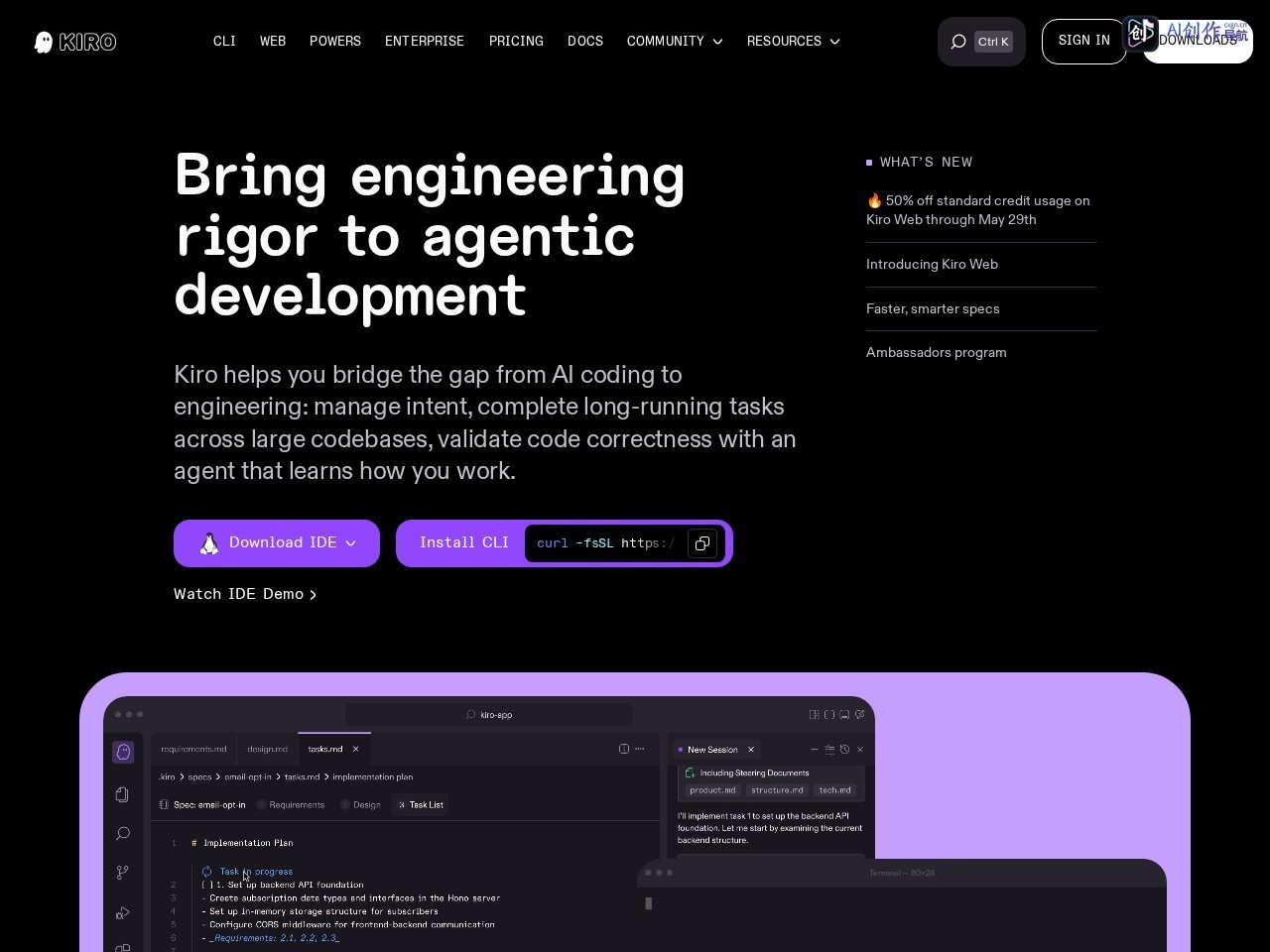The width and height of the screenshot is (1270, 952).
Task: Click the kiro-app search bar in IDE
Action: 489,714
